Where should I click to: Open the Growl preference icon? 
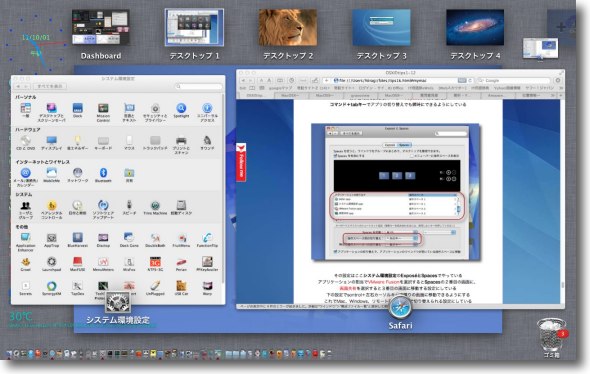(26, 262)
